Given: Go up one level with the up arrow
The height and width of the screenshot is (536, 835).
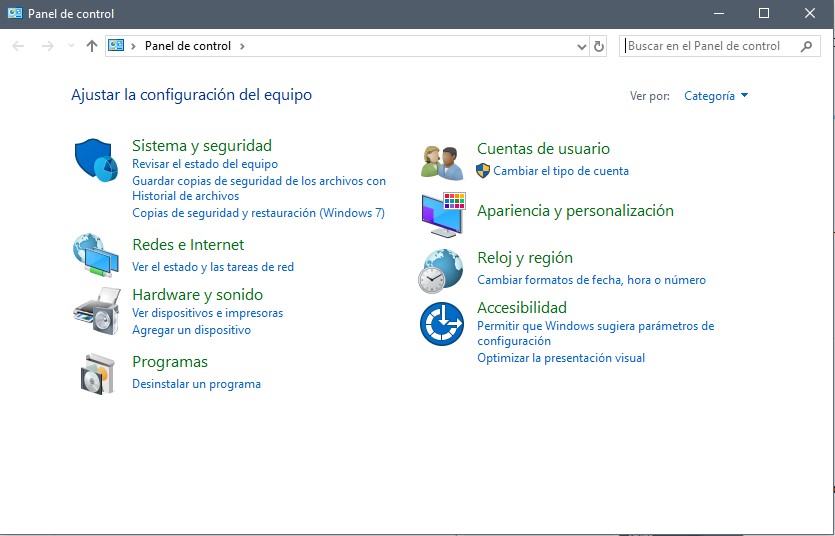Looking at the screenshot, I should (x=92, y=46).
